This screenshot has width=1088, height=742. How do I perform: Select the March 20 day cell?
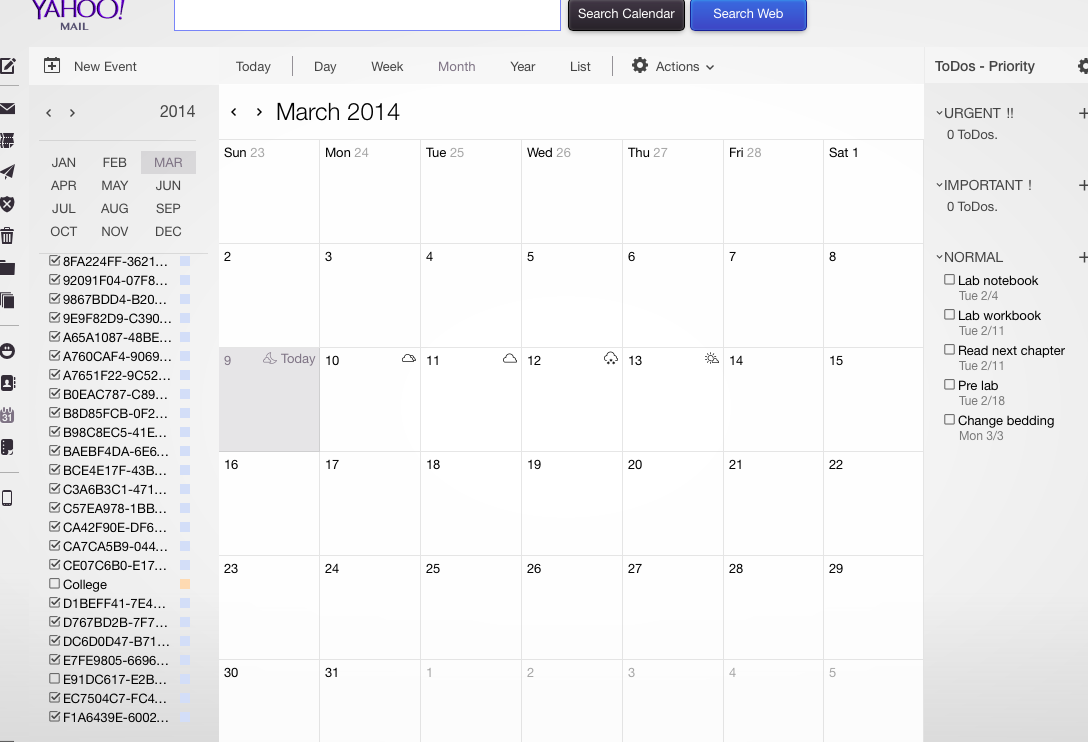(672, 503)
